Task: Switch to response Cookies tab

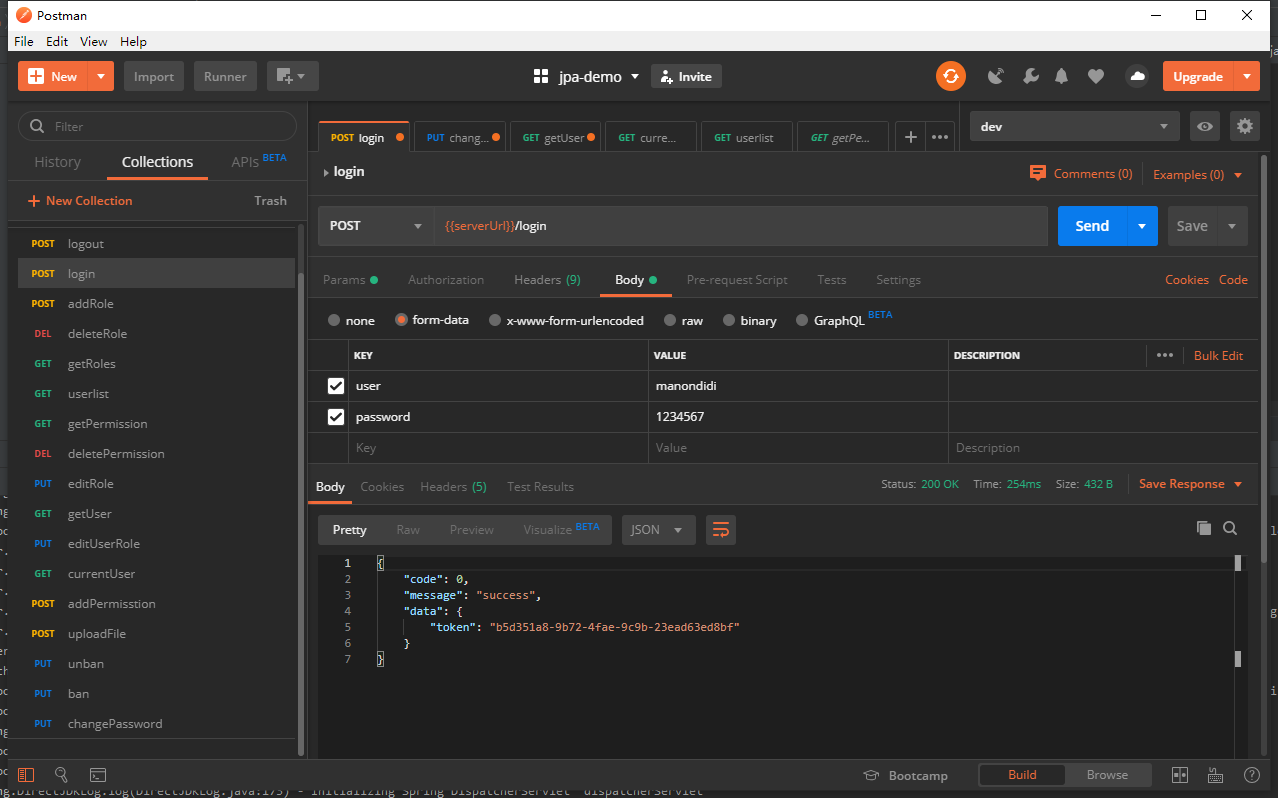Action: point(382,487)
